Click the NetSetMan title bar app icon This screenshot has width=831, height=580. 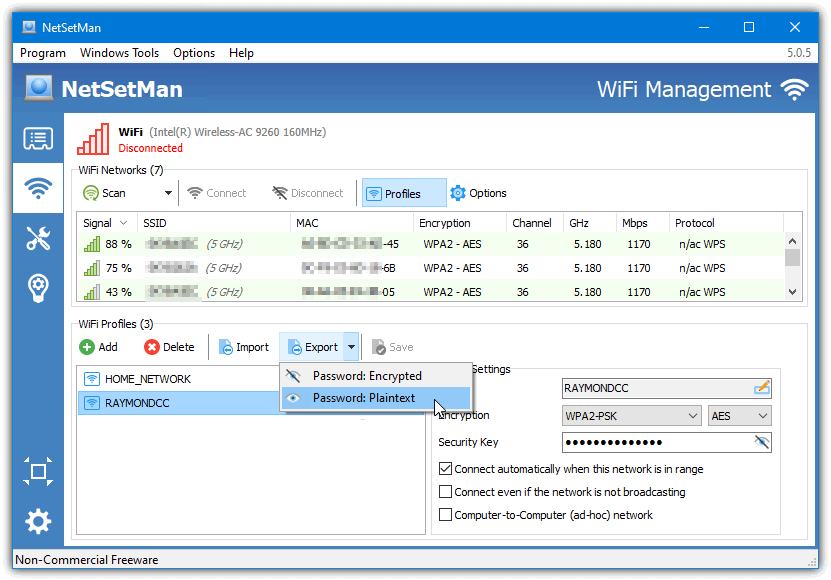pyautogui.click(x=29, y=27)
